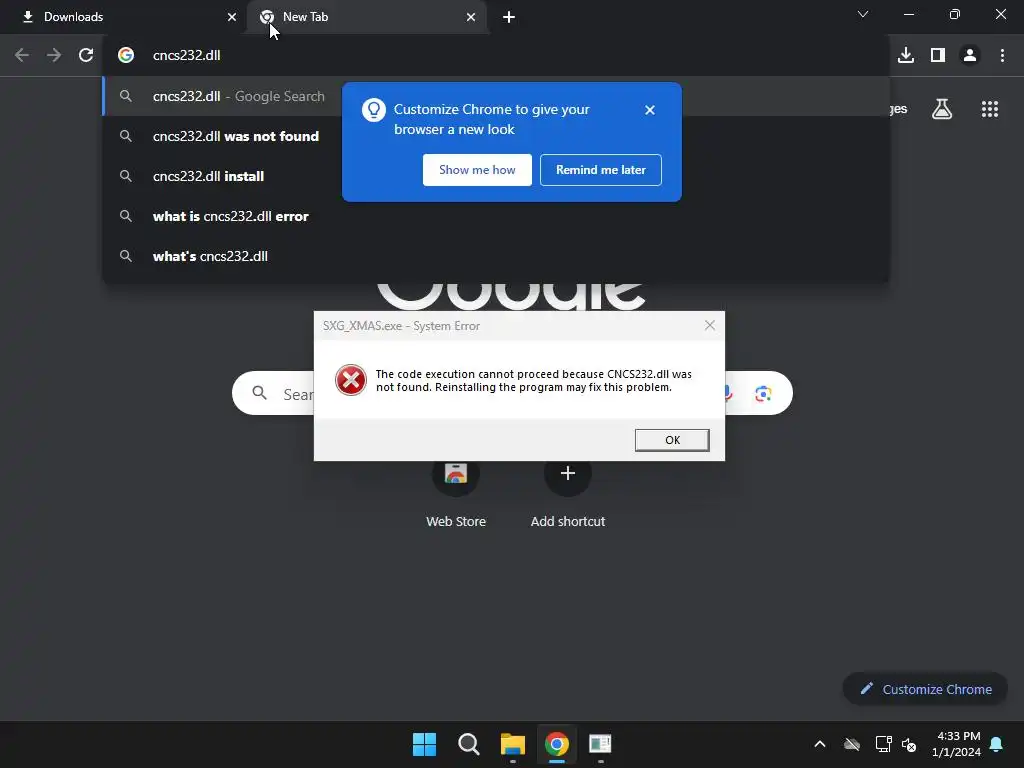Click the OneDrive cloud tray icon
The width and height of the screenshot is (1024, 768).
point(852,744)
